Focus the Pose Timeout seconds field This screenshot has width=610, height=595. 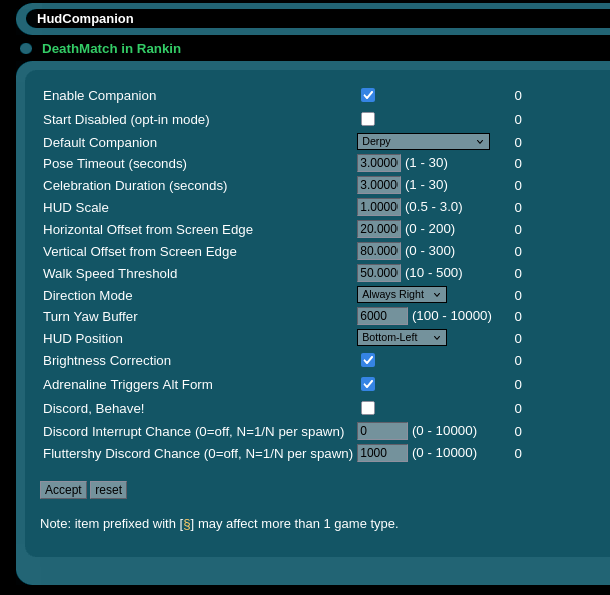tap(379, 163)
